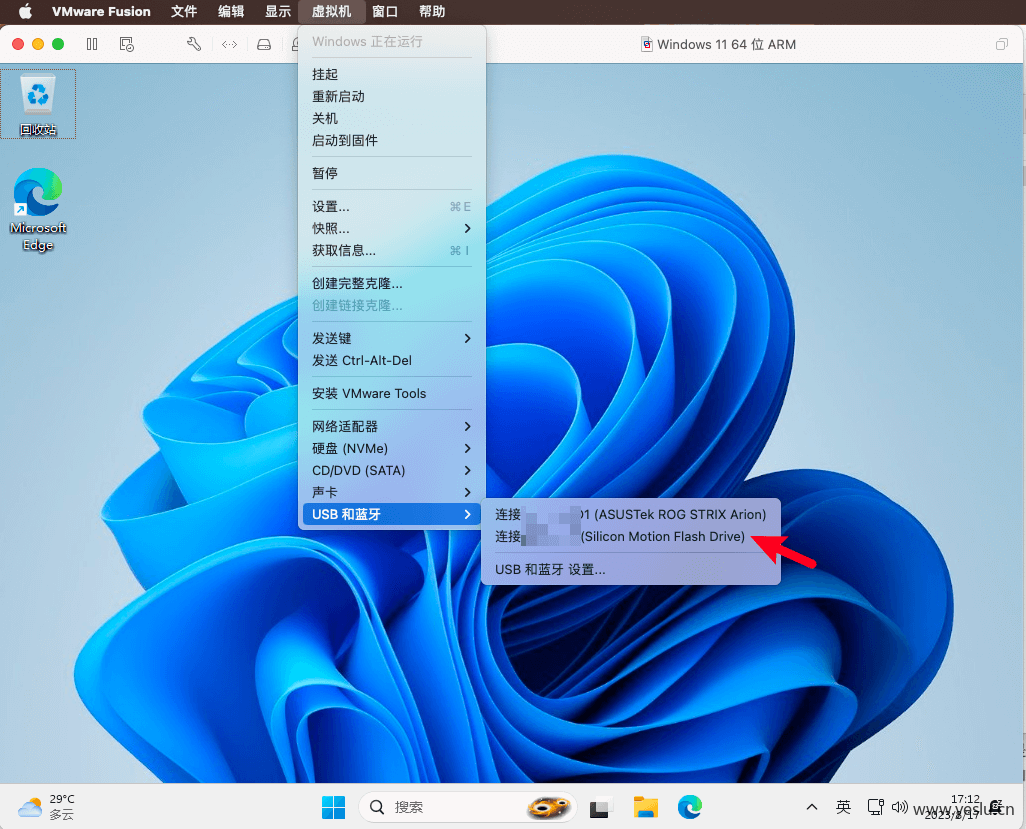
Task: Open 设置... from the menu
Action: (x=391, y=206)
